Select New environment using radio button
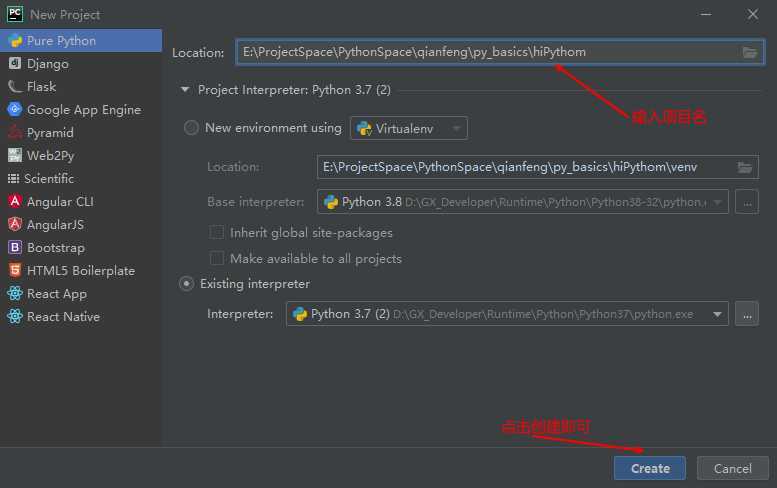The height and width of the screenshot is (488, 777). tap(191, 128)
